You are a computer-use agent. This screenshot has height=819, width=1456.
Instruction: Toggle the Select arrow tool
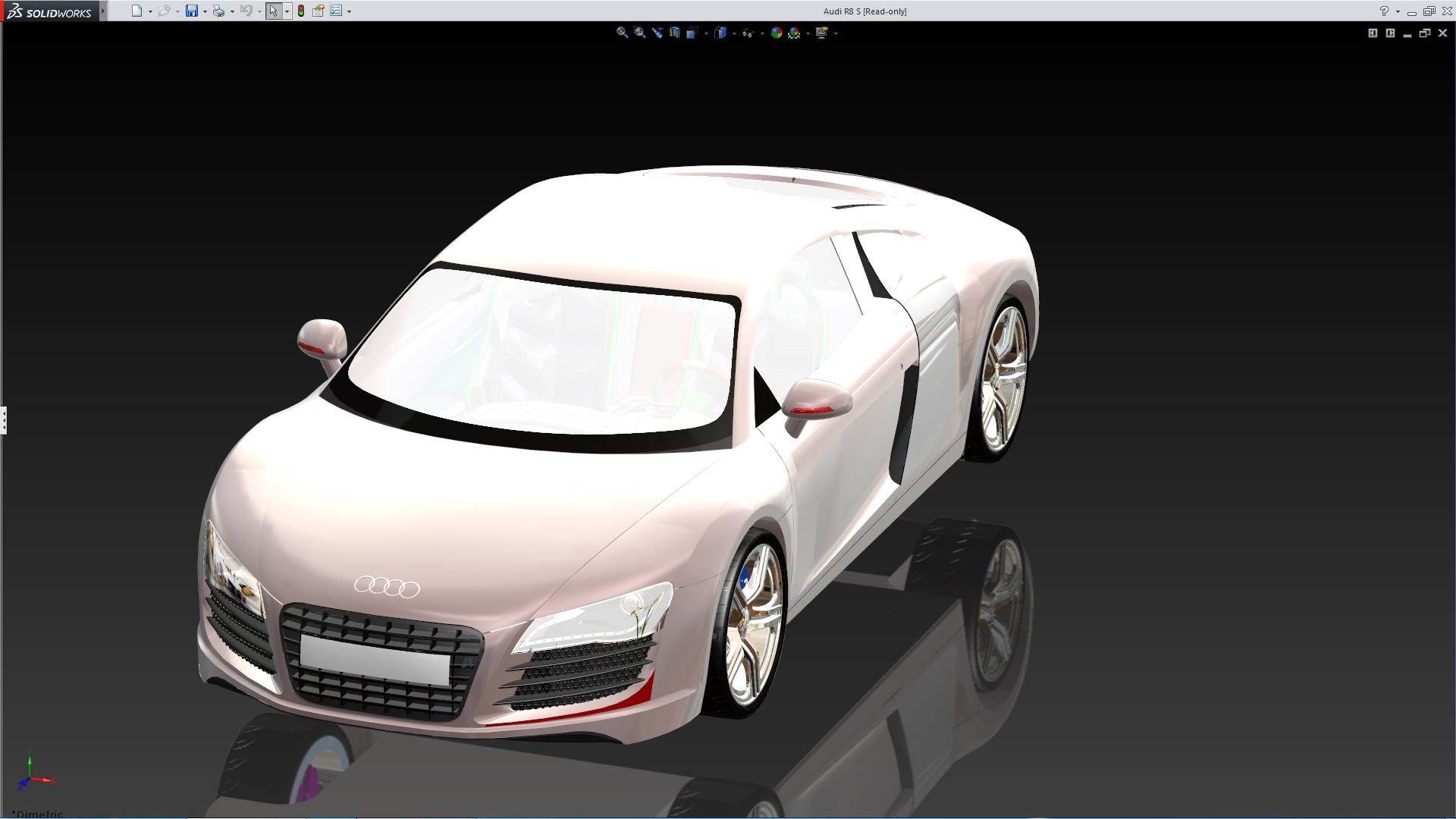pos(273,11)
